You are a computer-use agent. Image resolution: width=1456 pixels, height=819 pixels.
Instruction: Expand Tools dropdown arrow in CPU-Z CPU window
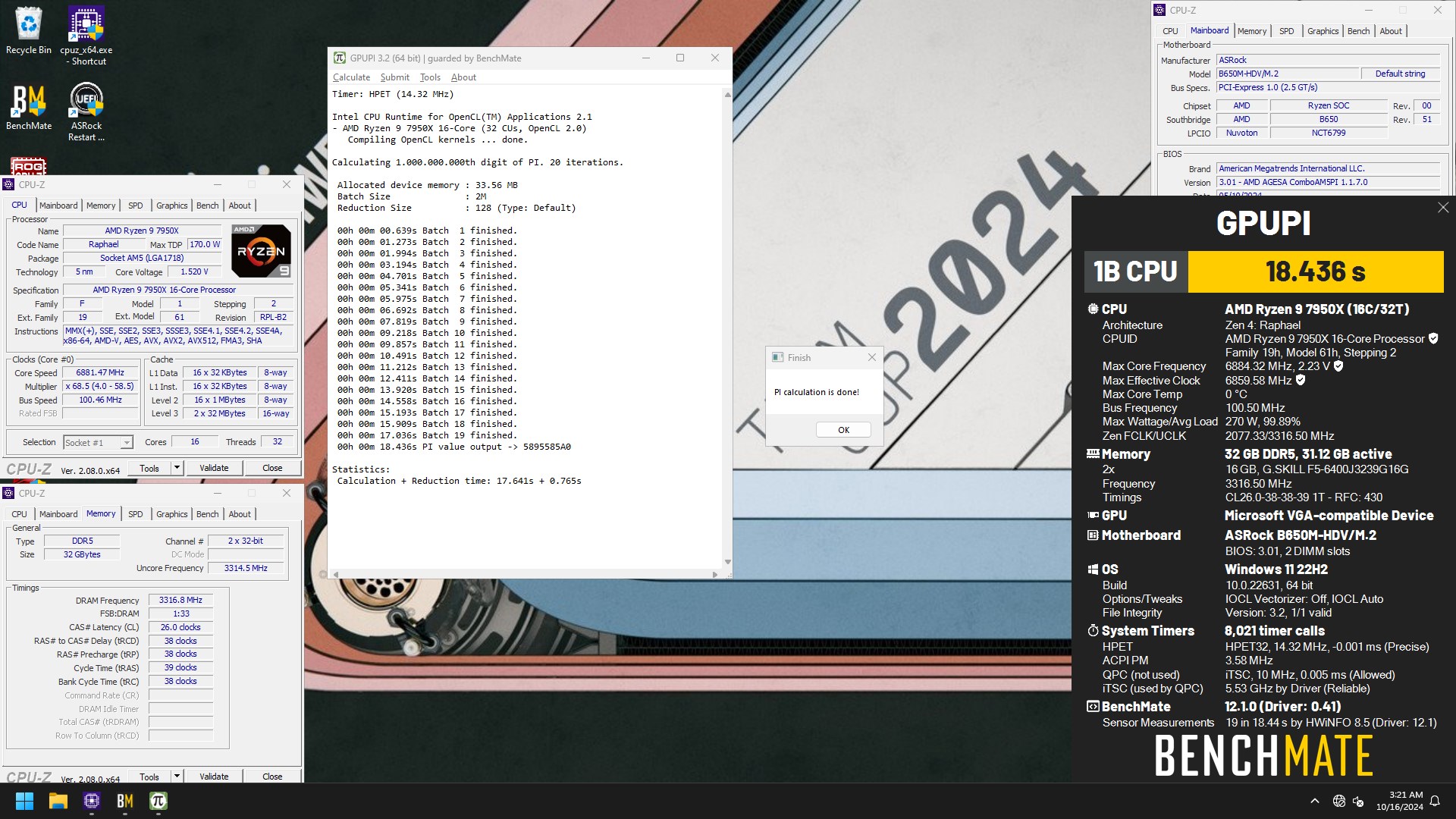(x=177, y=469)
